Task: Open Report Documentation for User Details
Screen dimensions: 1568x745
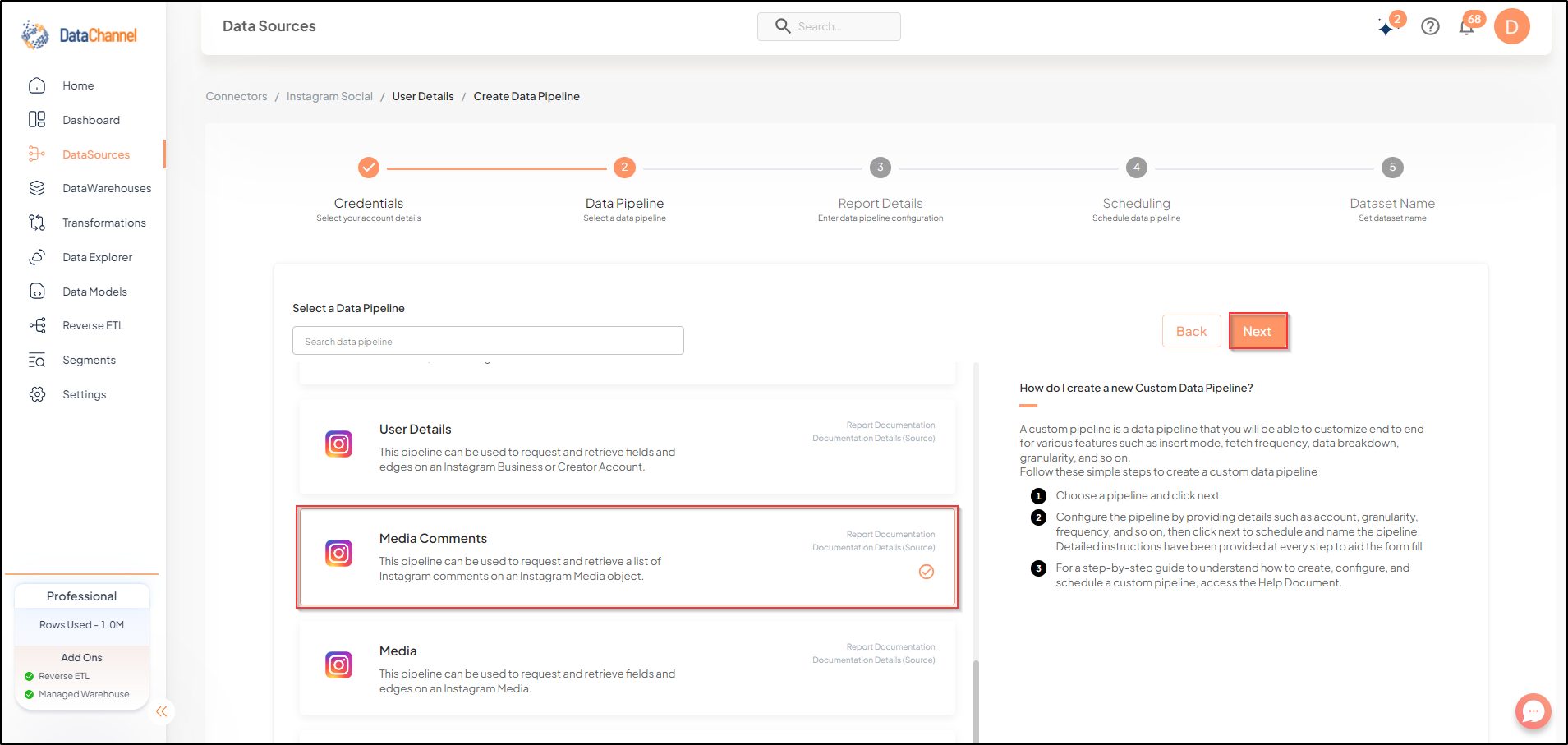Action: point(890,425)
